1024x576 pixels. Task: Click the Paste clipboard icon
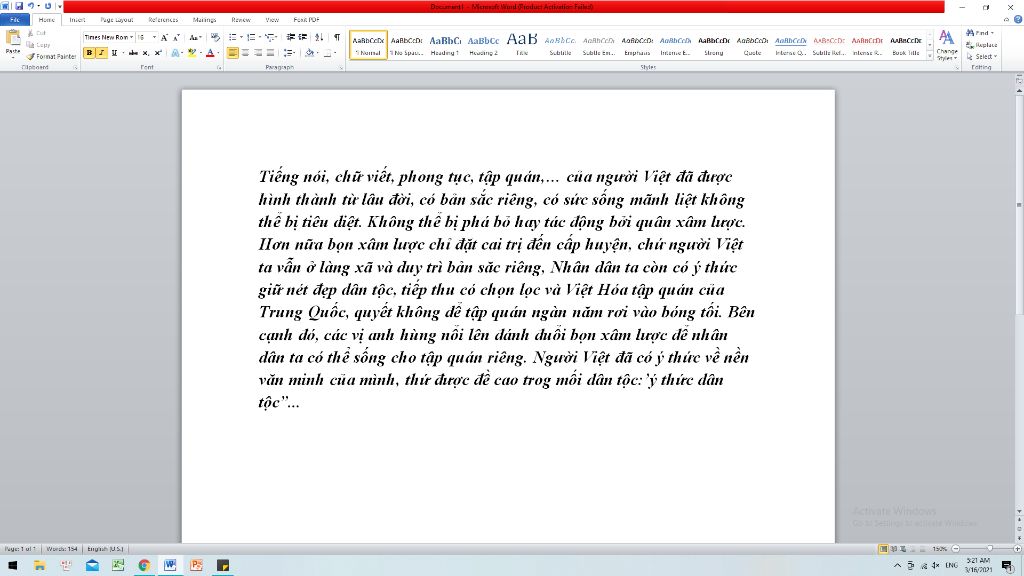coord(12,37)
